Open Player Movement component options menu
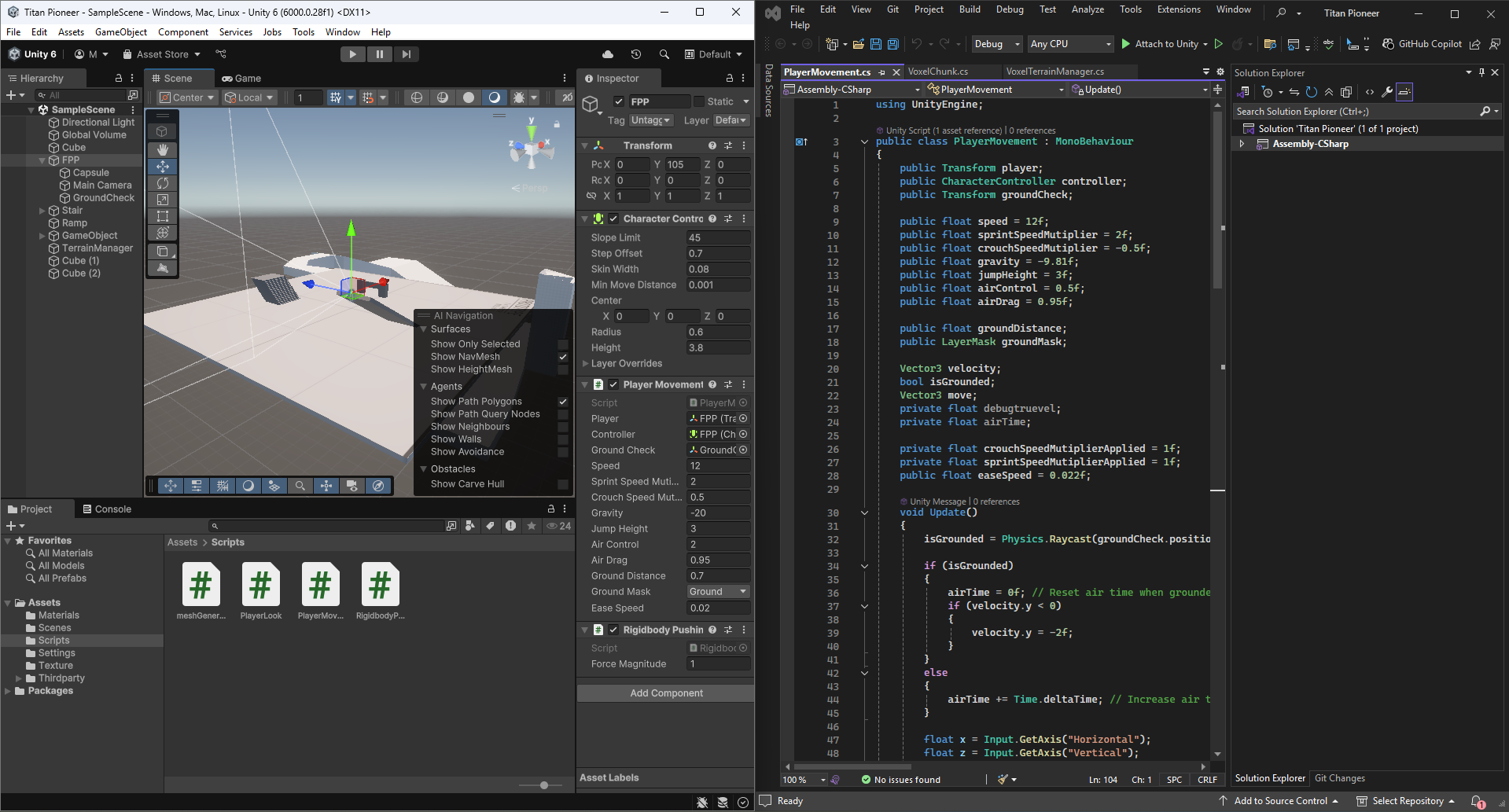Screen dimensions: 1509x812 coord(744,384)
